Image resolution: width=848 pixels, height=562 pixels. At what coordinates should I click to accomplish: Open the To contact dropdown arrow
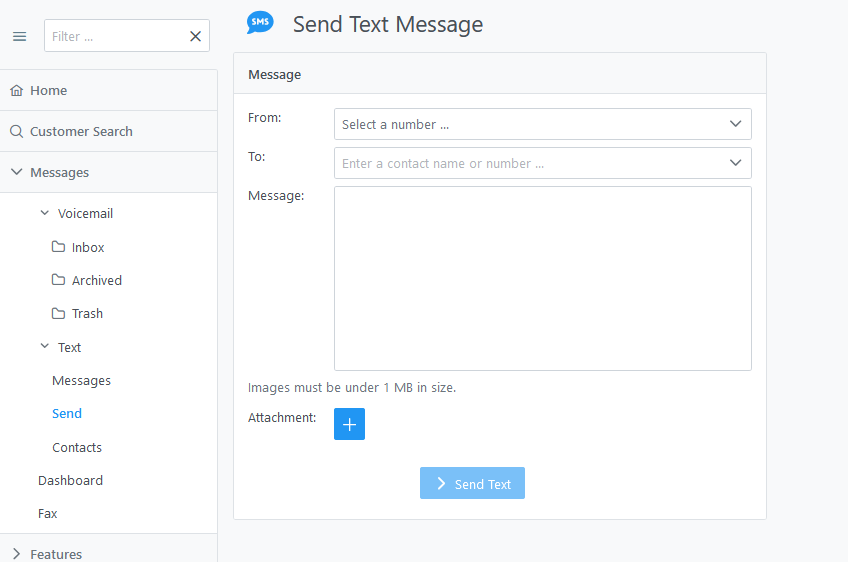click(x=736, y=163)
